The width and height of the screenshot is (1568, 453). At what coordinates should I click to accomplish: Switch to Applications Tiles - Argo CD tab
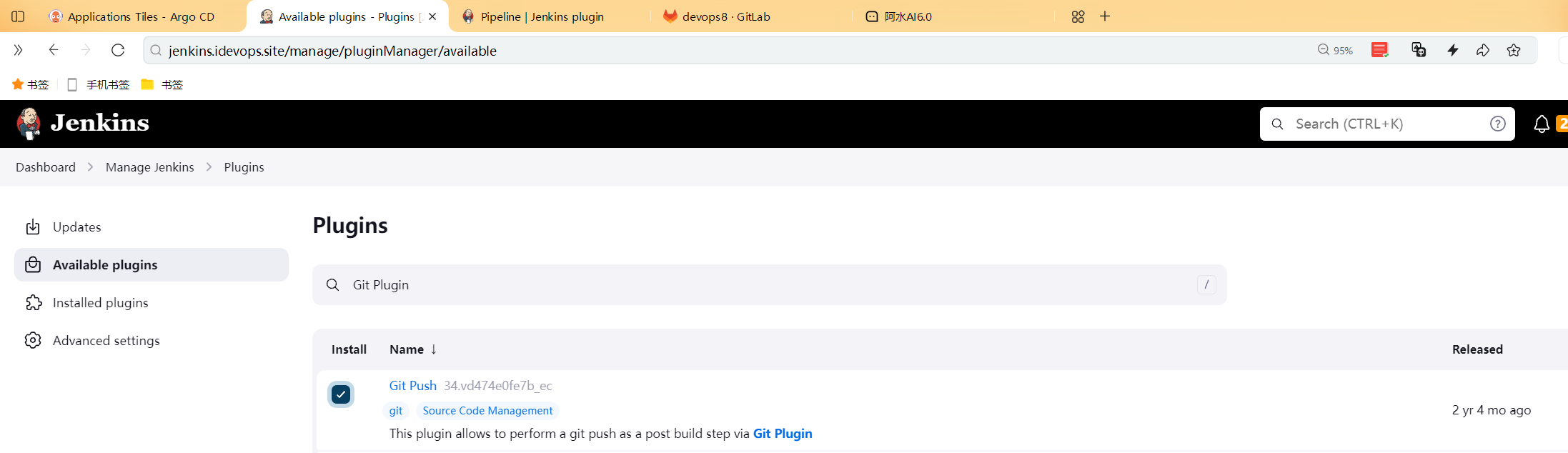132,16
